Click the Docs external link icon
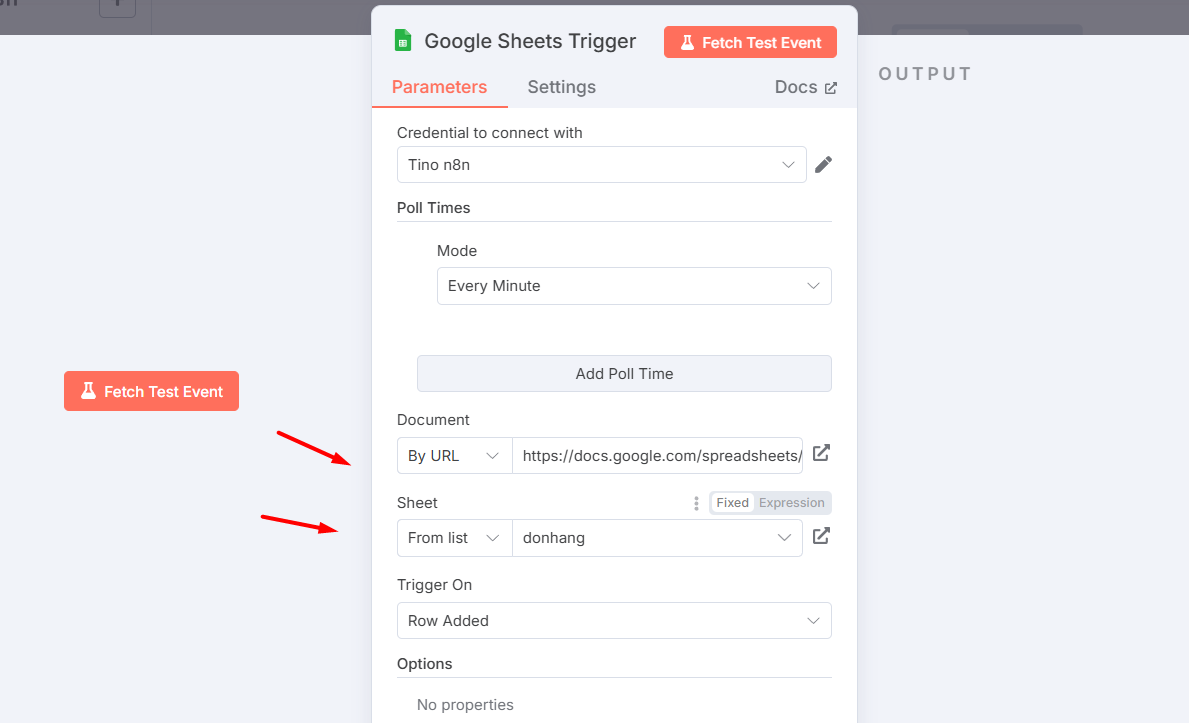This screenshot has height=723, width=1189. tap(831, 88)
